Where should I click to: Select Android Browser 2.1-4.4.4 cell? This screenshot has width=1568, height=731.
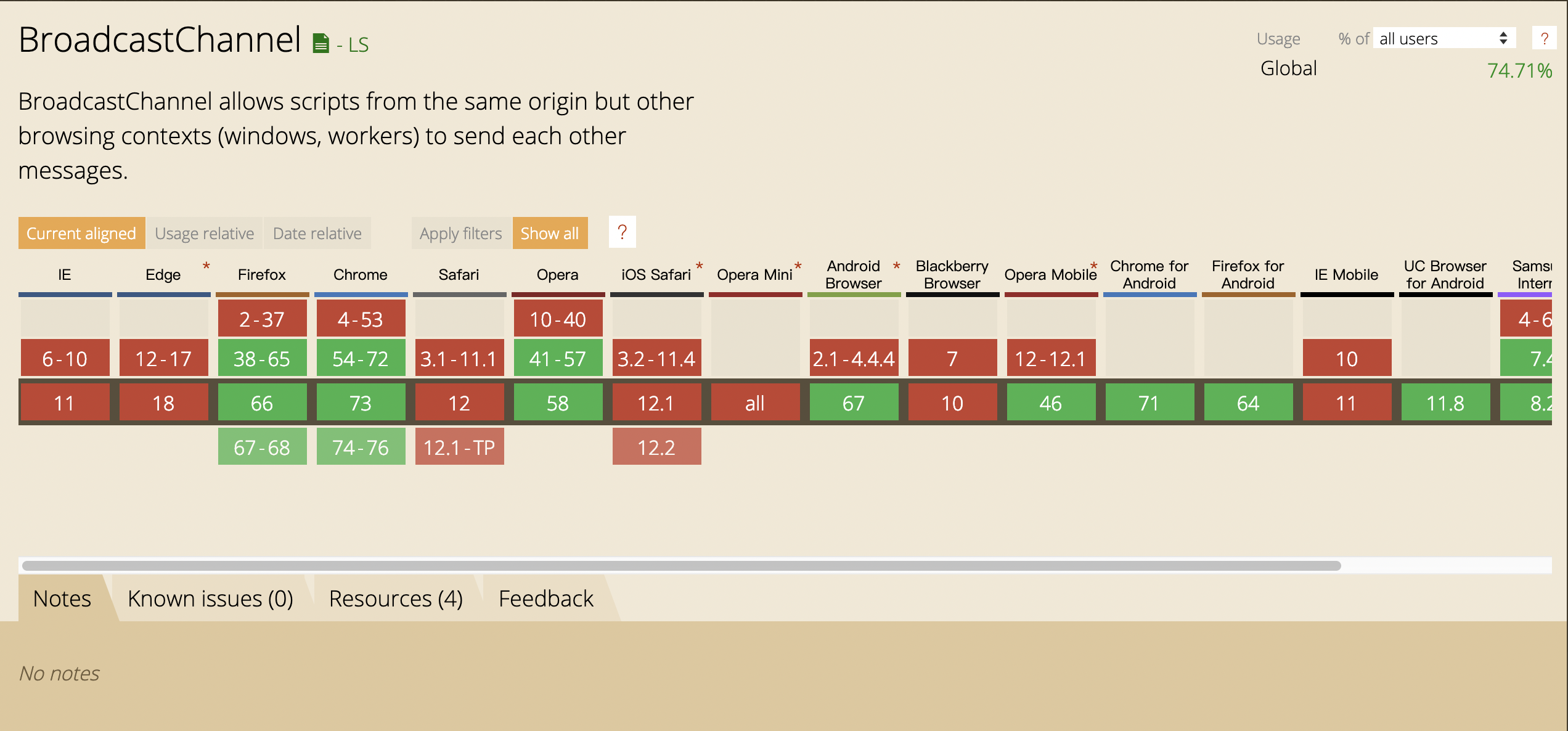(854, 357)
